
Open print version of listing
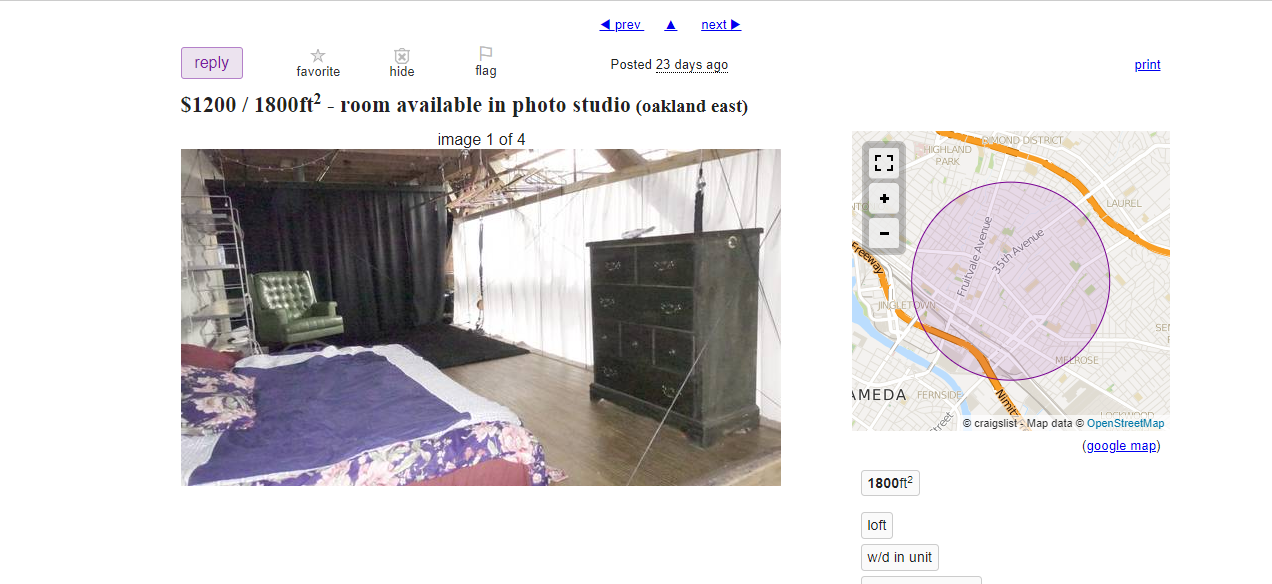click(1147, 65)
